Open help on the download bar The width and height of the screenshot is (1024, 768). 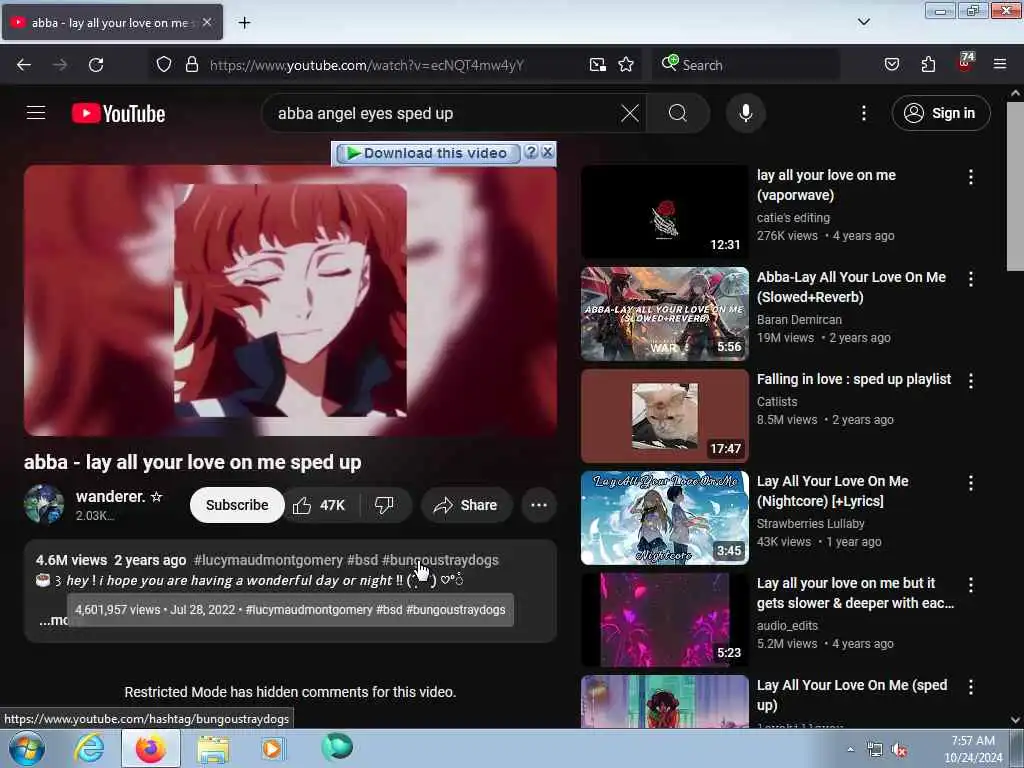coord(532,152)
